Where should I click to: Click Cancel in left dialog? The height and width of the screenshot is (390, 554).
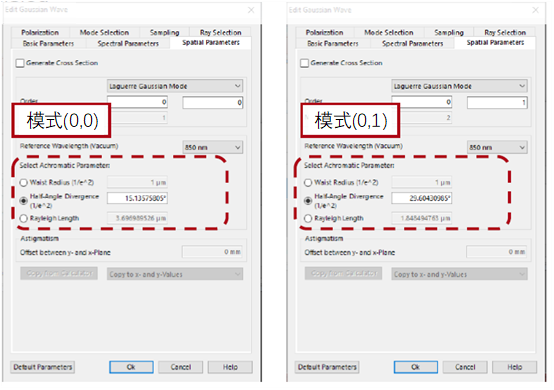click(181, 367)
